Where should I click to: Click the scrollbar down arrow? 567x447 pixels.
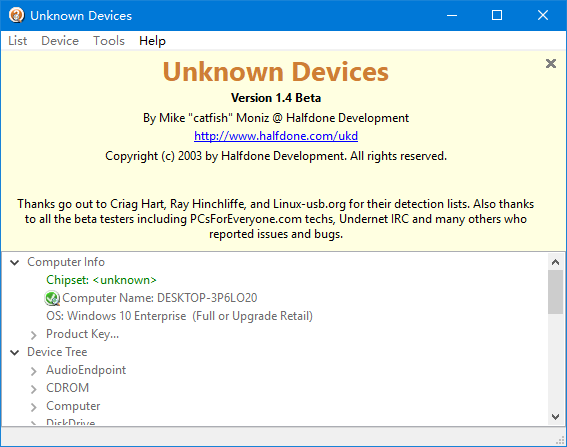[x=555, y=417]
